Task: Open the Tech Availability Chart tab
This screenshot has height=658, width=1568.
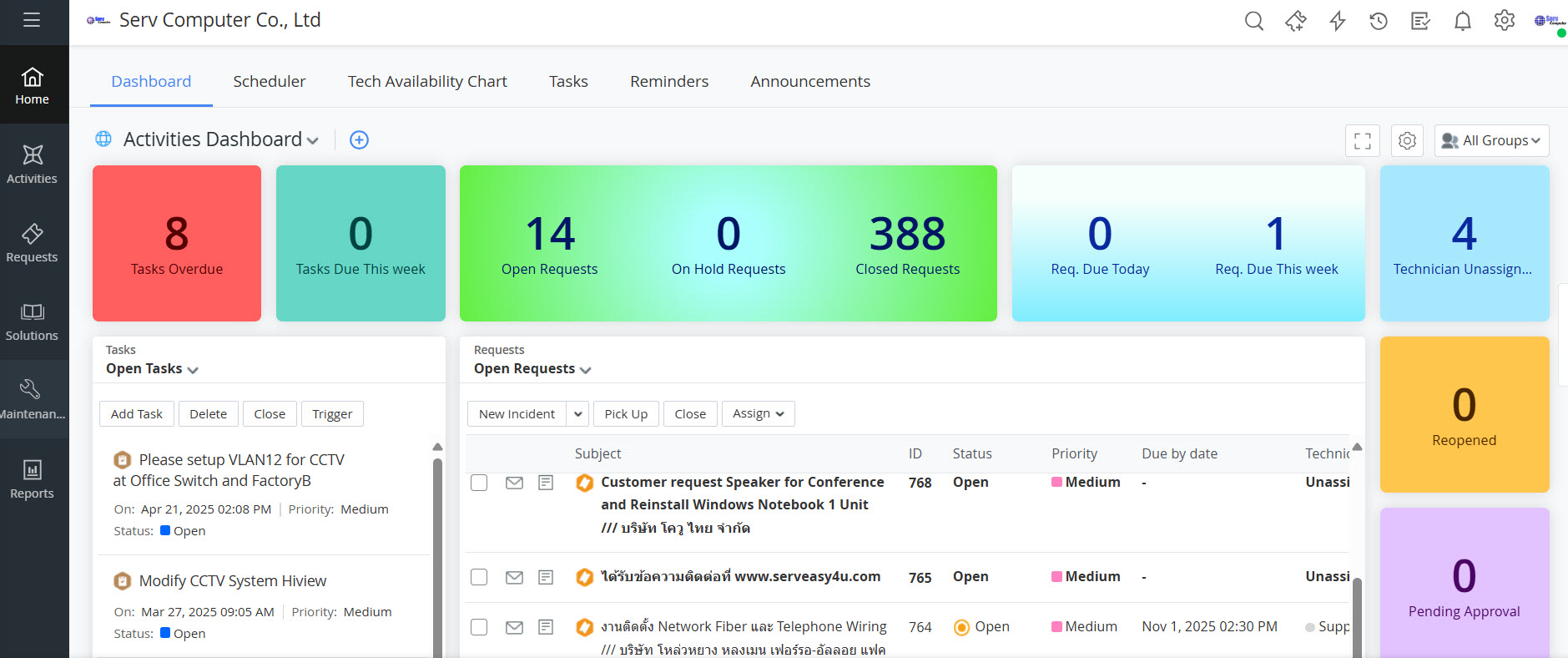Action: click(x=427, y=82)
